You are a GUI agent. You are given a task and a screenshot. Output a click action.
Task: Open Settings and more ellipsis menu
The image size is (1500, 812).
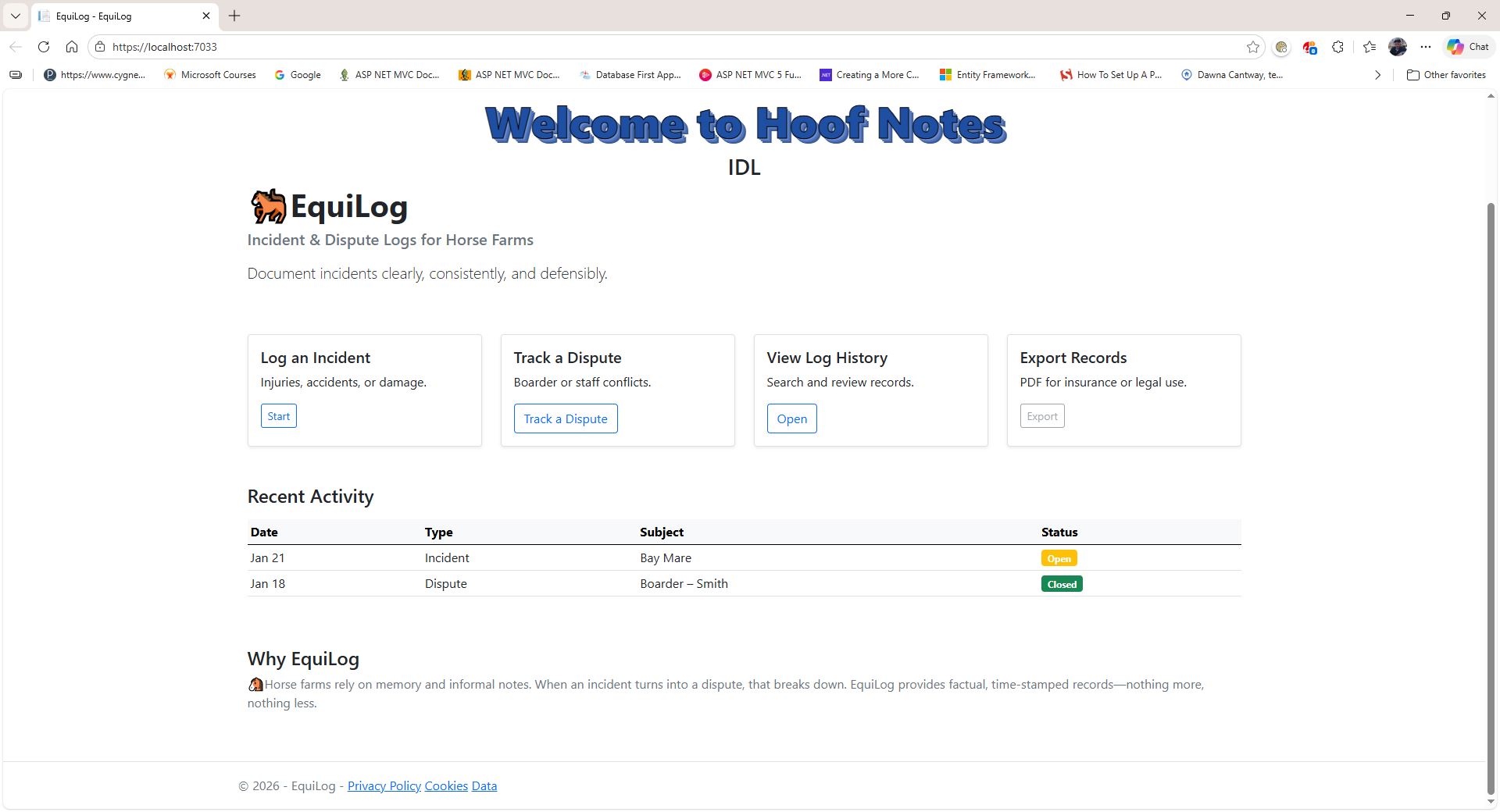coord(1426,47)
